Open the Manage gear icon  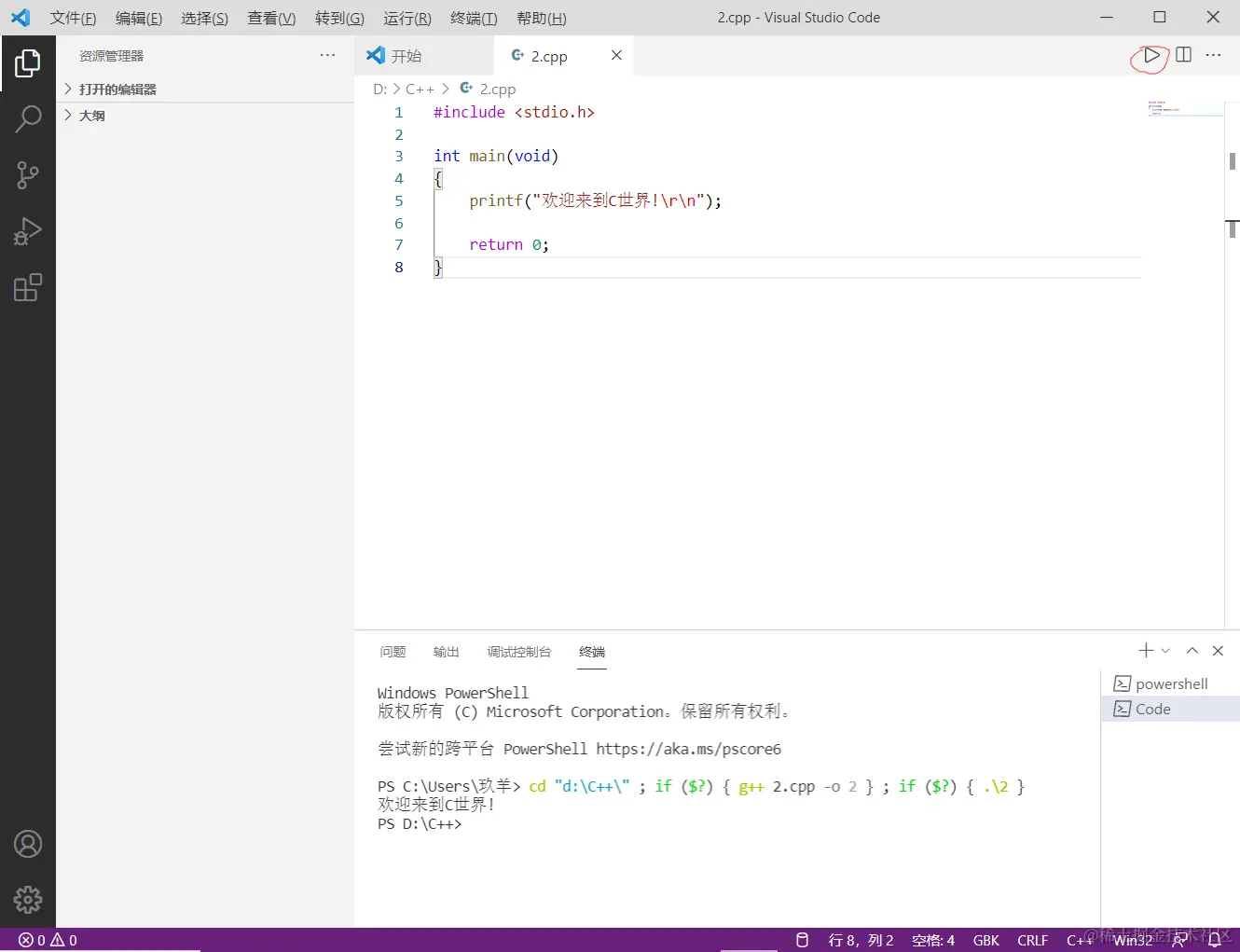click(28, 900)
